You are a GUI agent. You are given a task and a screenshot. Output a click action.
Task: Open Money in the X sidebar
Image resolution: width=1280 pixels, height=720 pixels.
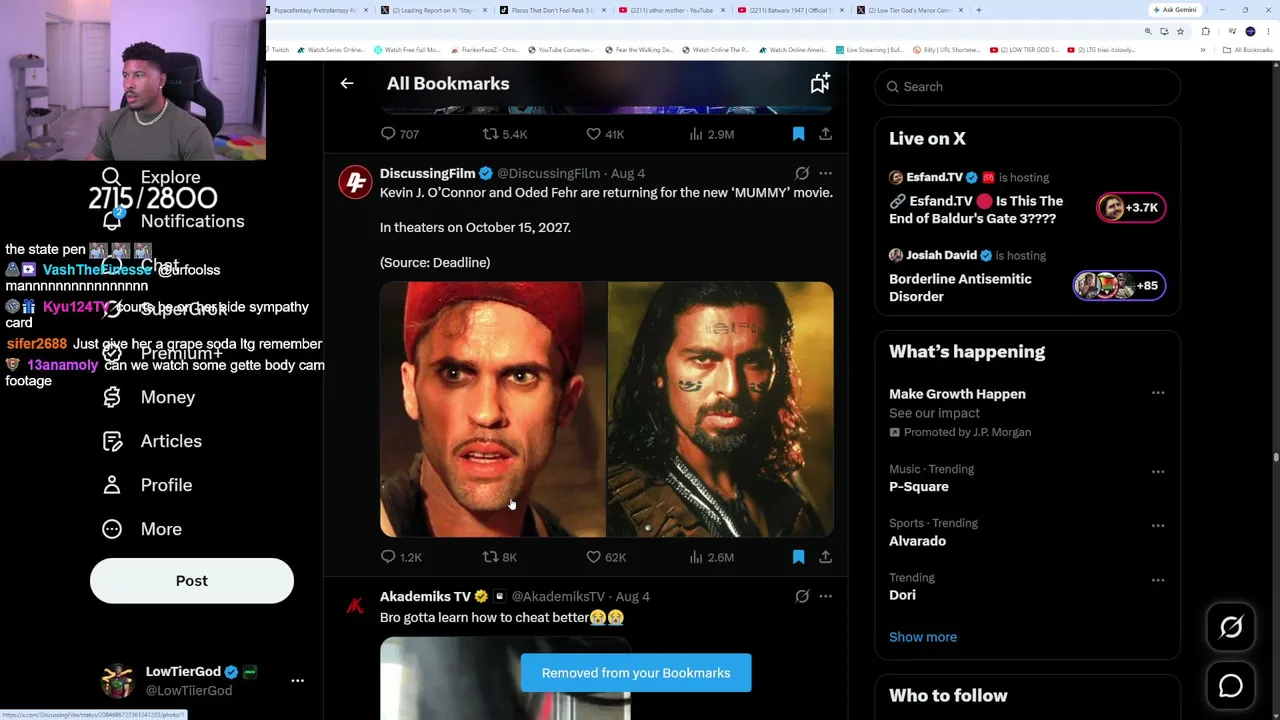(149, 397)
